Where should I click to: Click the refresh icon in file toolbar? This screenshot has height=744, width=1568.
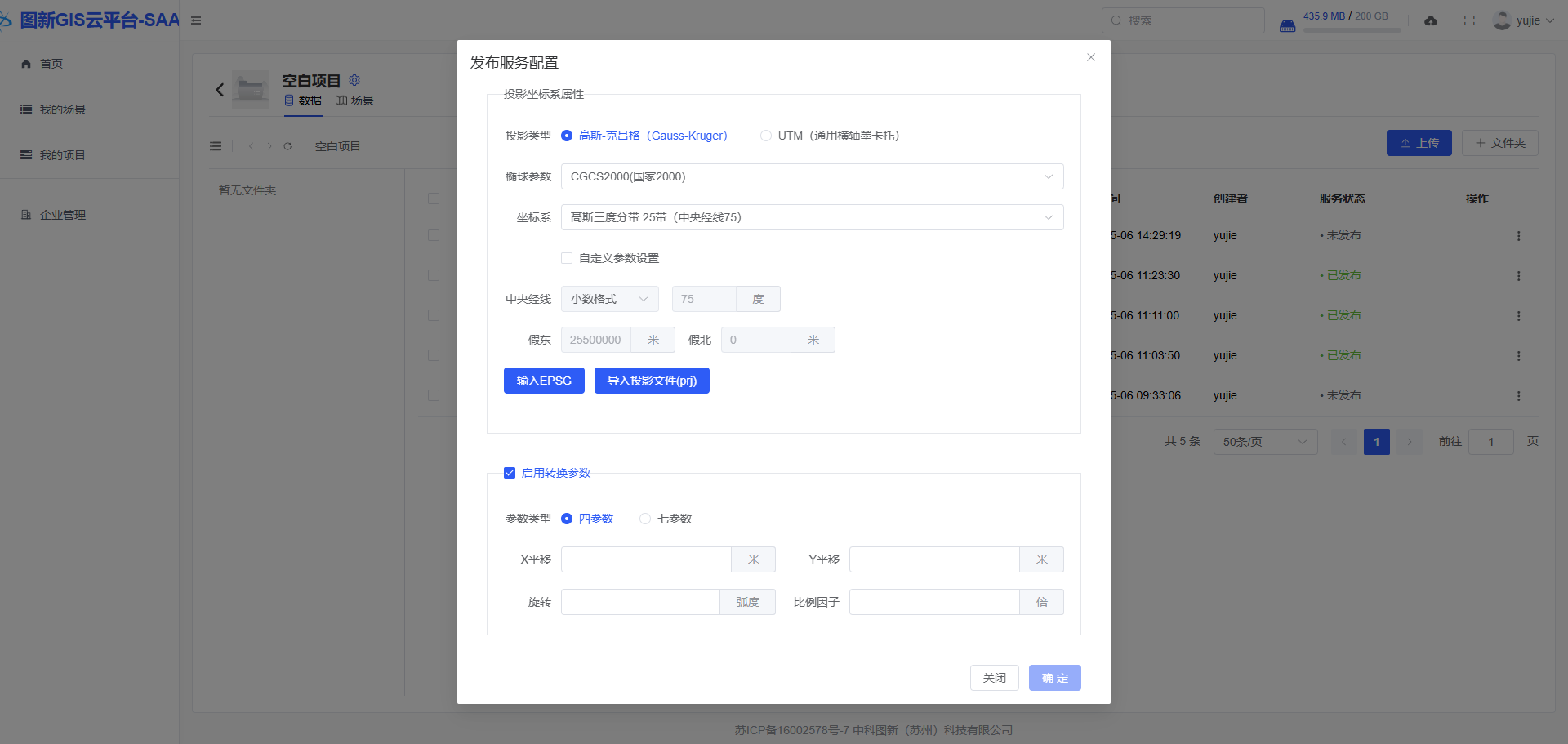(x=287, y=146)
